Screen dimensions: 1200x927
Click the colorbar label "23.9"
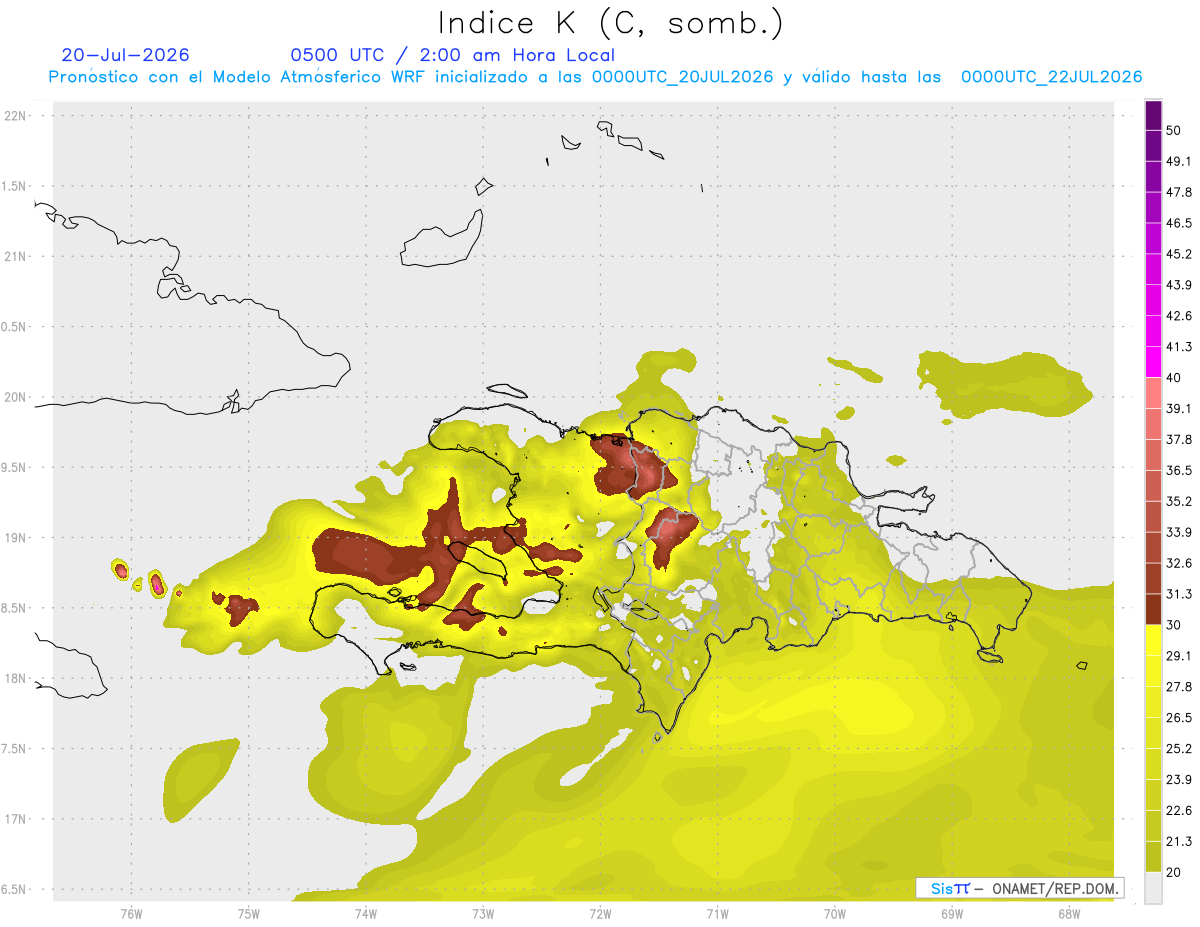pyautogui.click(x=1179, y=779)
